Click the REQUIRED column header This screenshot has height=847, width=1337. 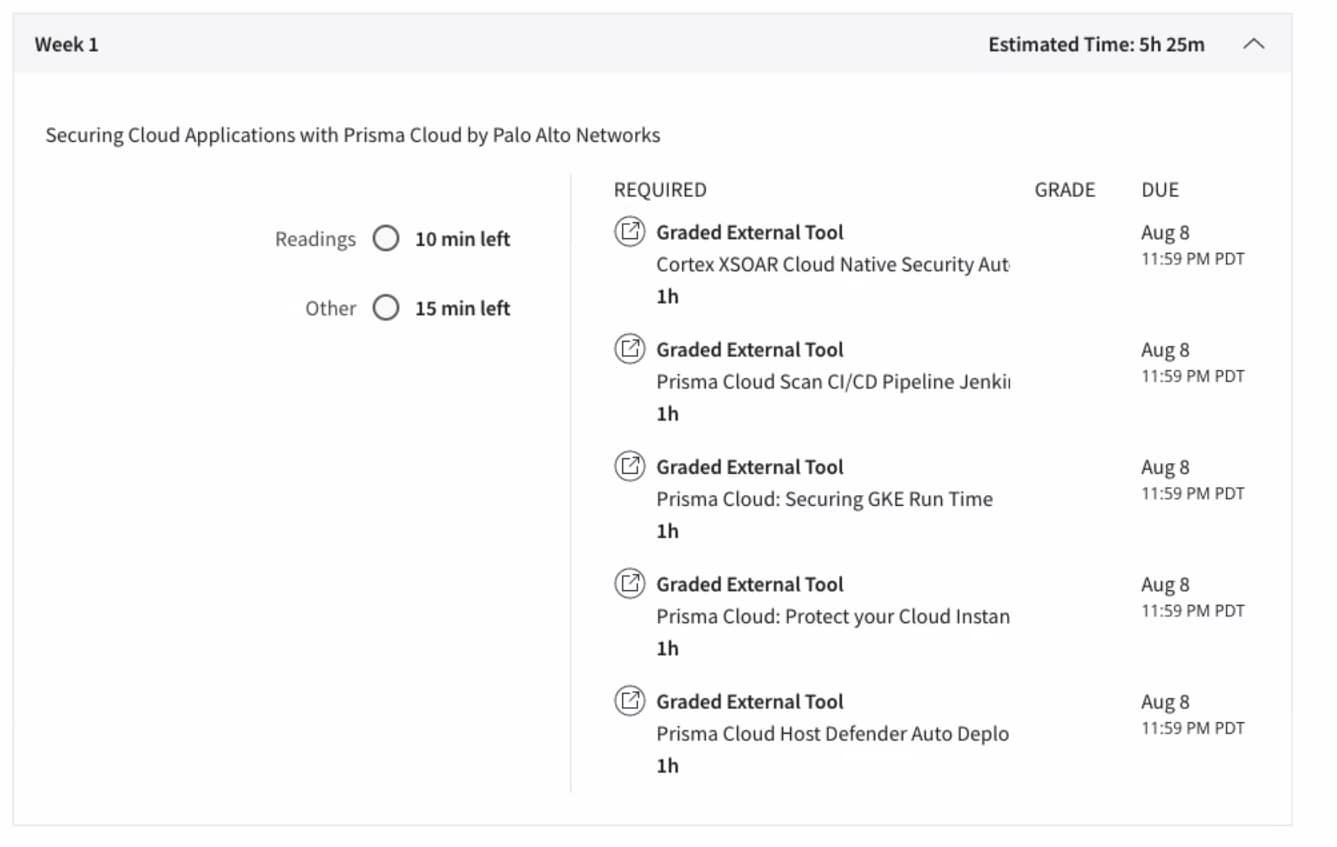[x=660, y=190]
